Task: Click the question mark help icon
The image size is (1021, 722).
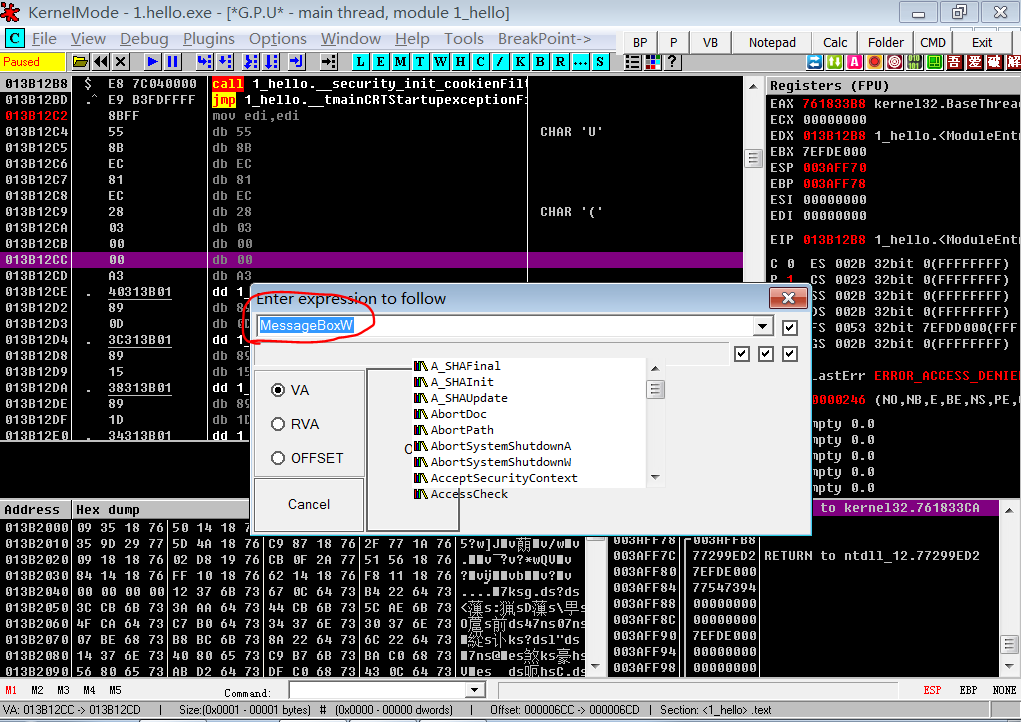Action: coord(672,62)
